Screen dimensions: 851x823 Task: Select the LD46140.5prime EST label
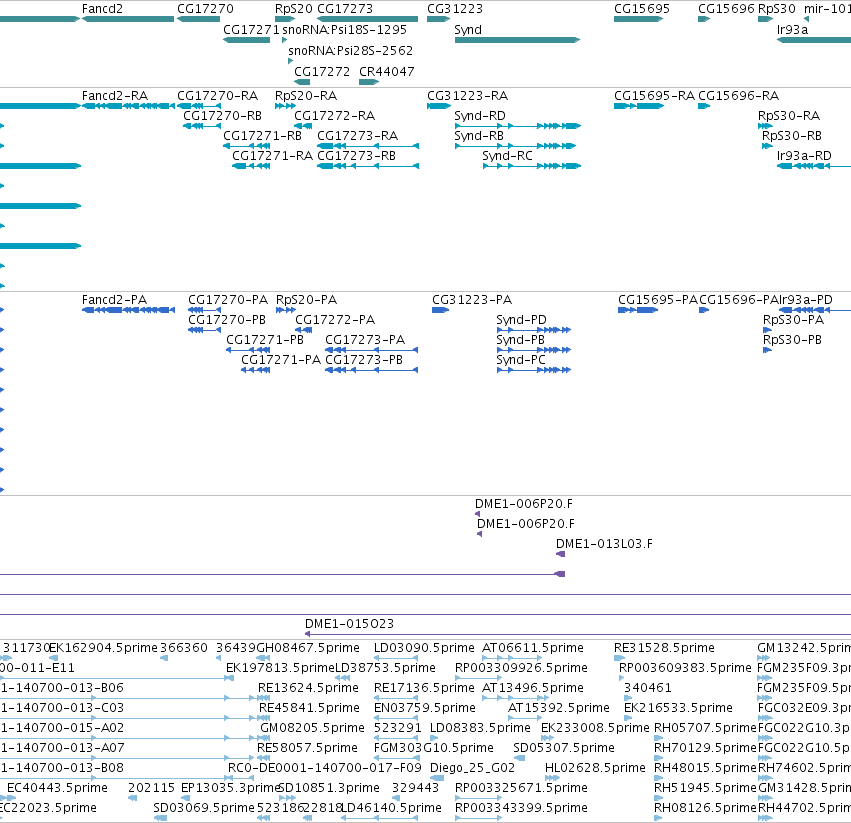391,808
